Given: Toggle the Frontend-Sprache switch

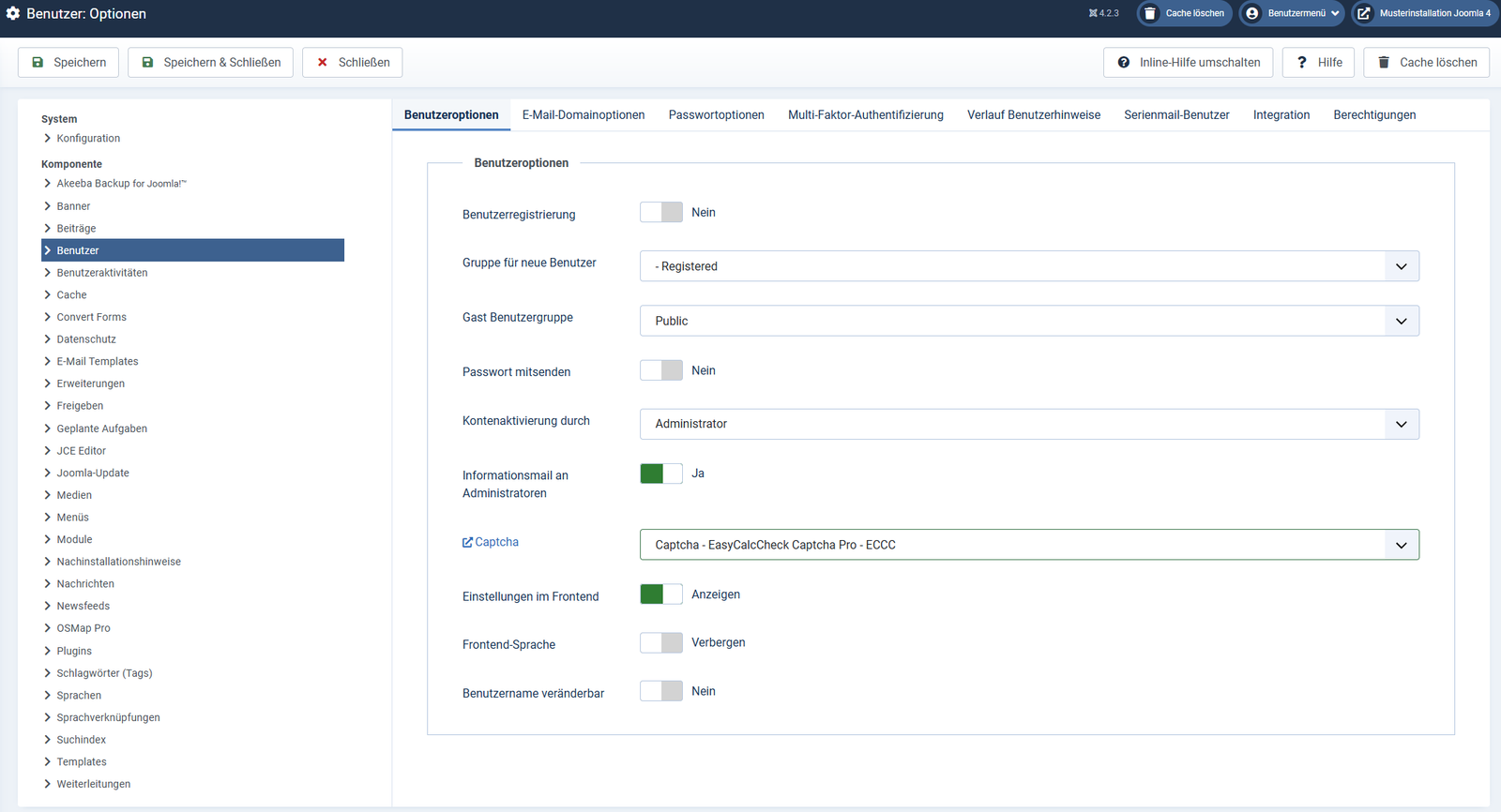Looking at the screenshot, I should point(661,643).
